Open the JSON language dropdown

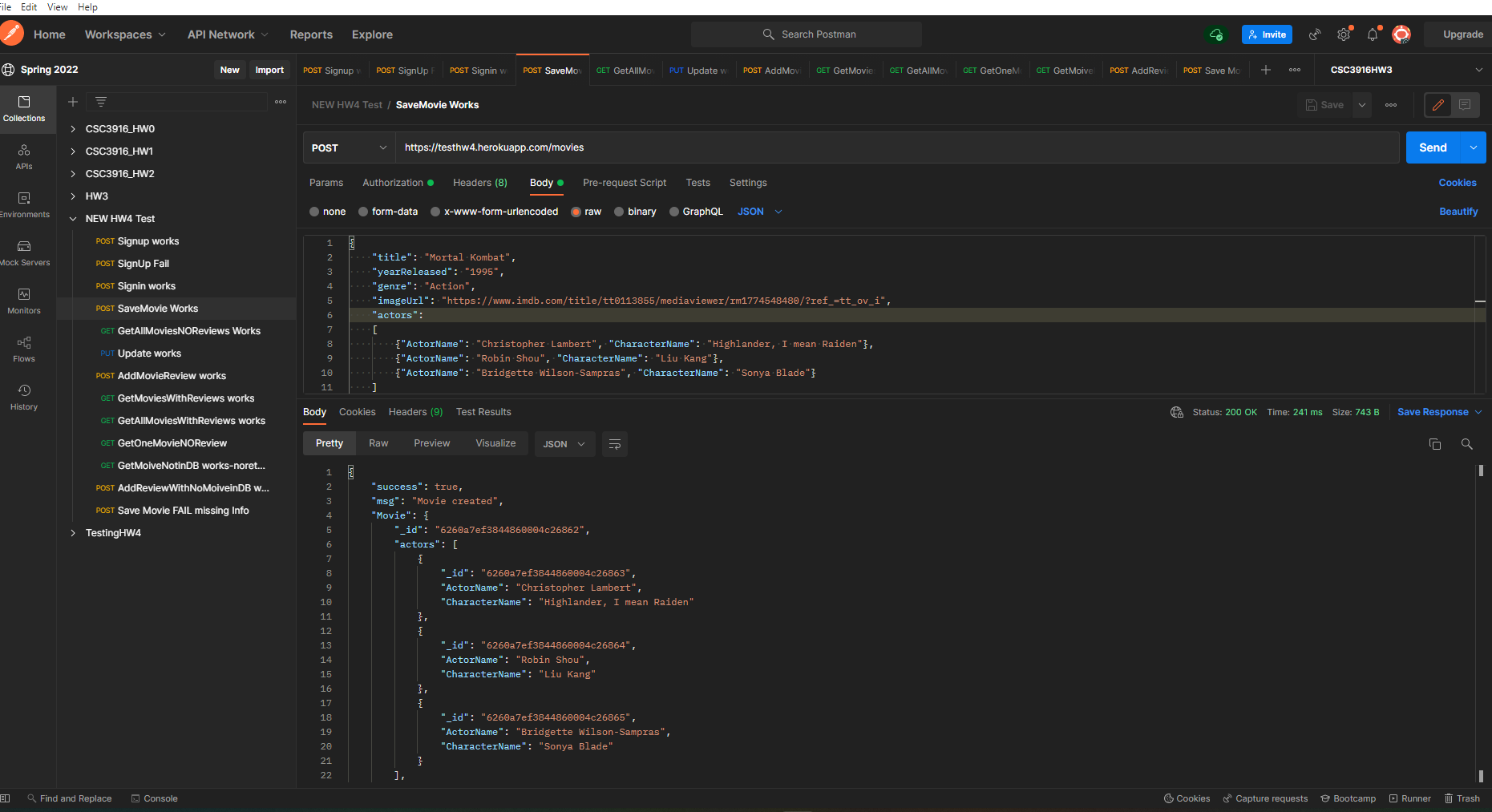click(x=758, y=211)
